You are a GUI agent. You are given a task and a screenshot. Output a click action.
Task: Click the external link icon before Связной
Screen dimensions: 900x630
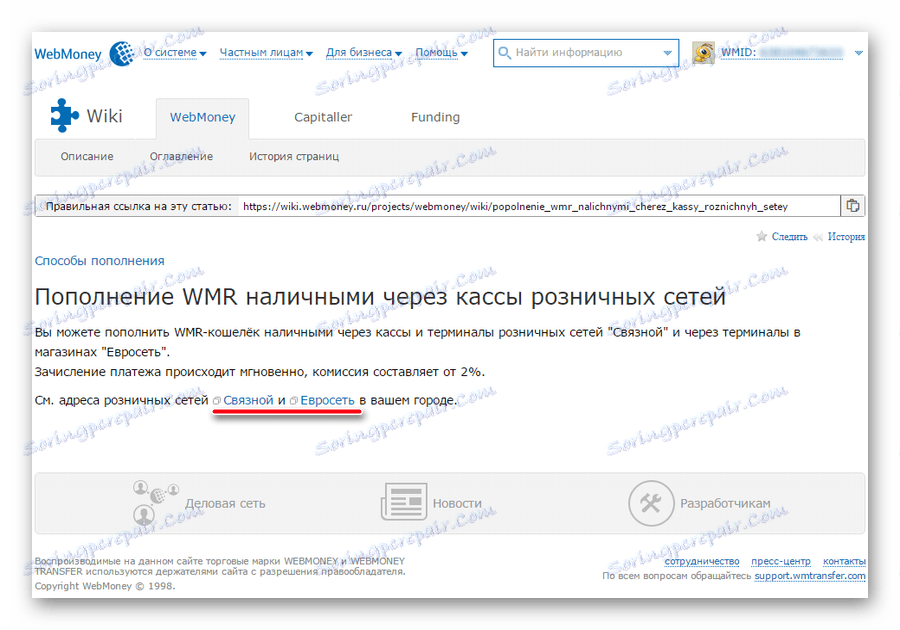217,401
